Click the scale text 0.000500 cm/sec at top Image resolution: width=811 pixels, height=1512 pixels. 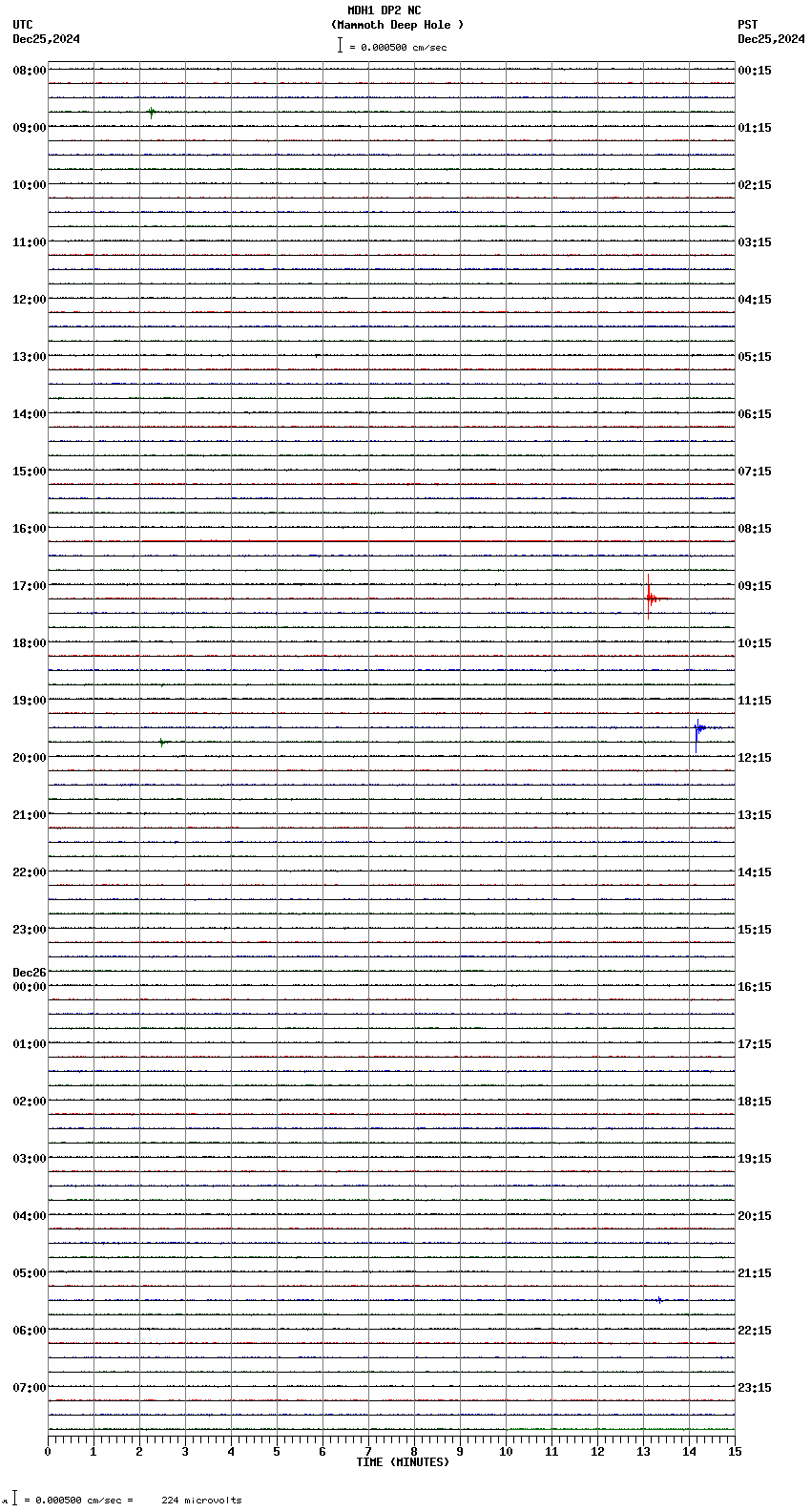pyautogui.click(x=404, y=47)
